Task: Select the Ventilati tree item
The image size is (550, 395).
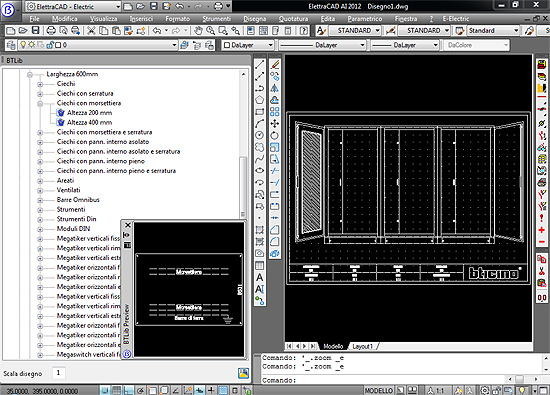Action: [x=68, y=190]
